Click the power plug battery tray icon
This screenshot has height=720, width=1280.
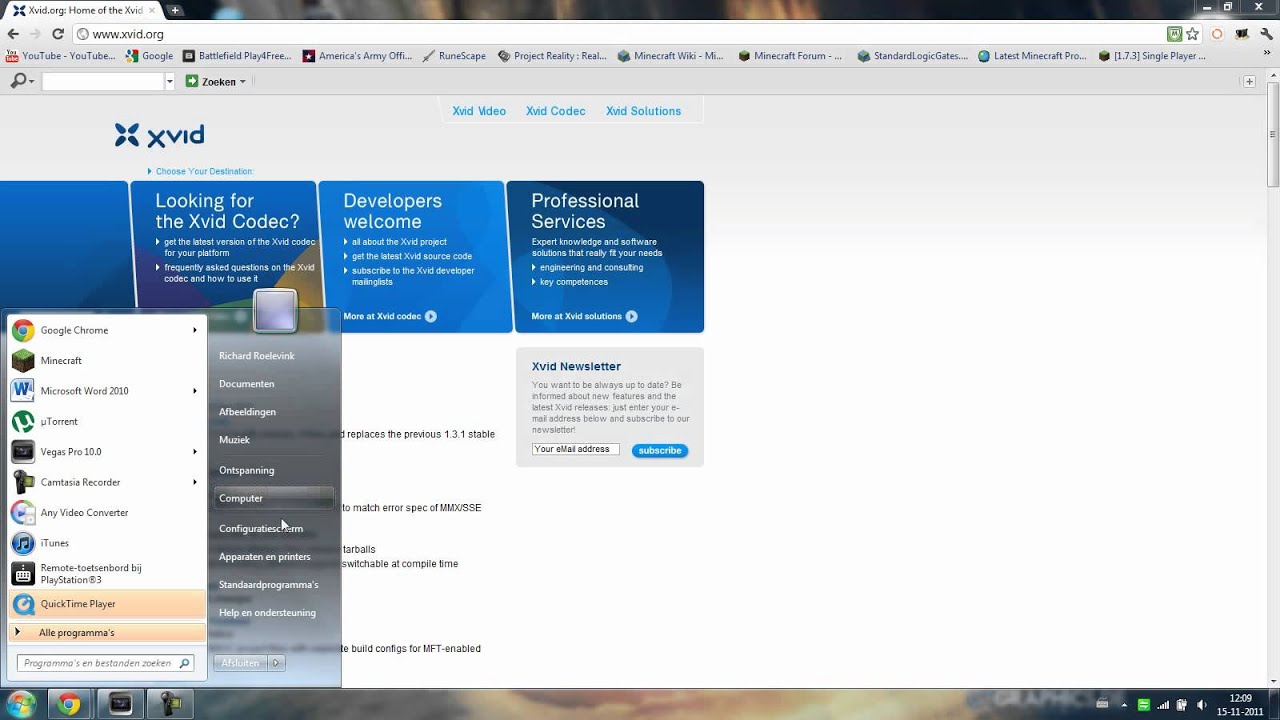(x=1182, y=704)
